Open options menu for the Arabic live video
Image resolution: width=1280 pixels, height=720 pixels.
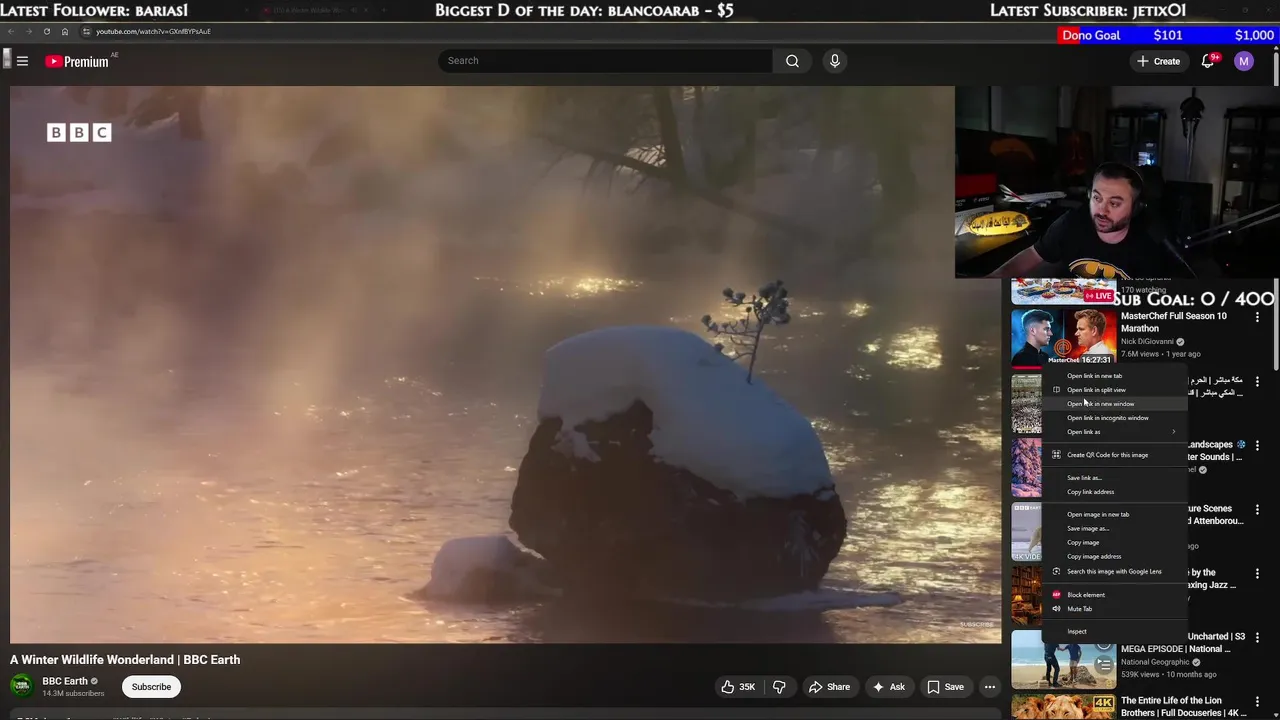(x=1257, y=381)
